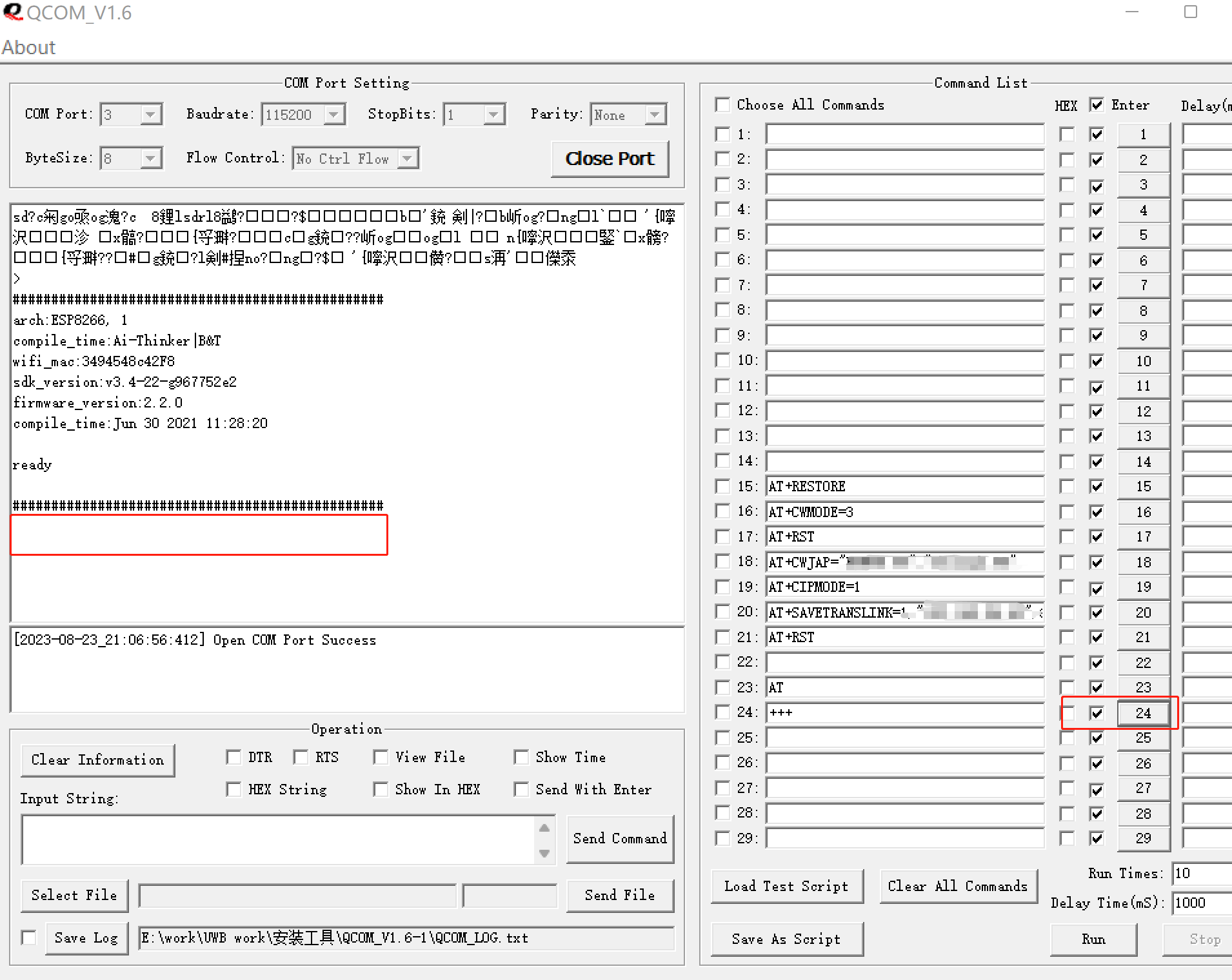Click the Input String scroll up arrow

coord(544,828)
